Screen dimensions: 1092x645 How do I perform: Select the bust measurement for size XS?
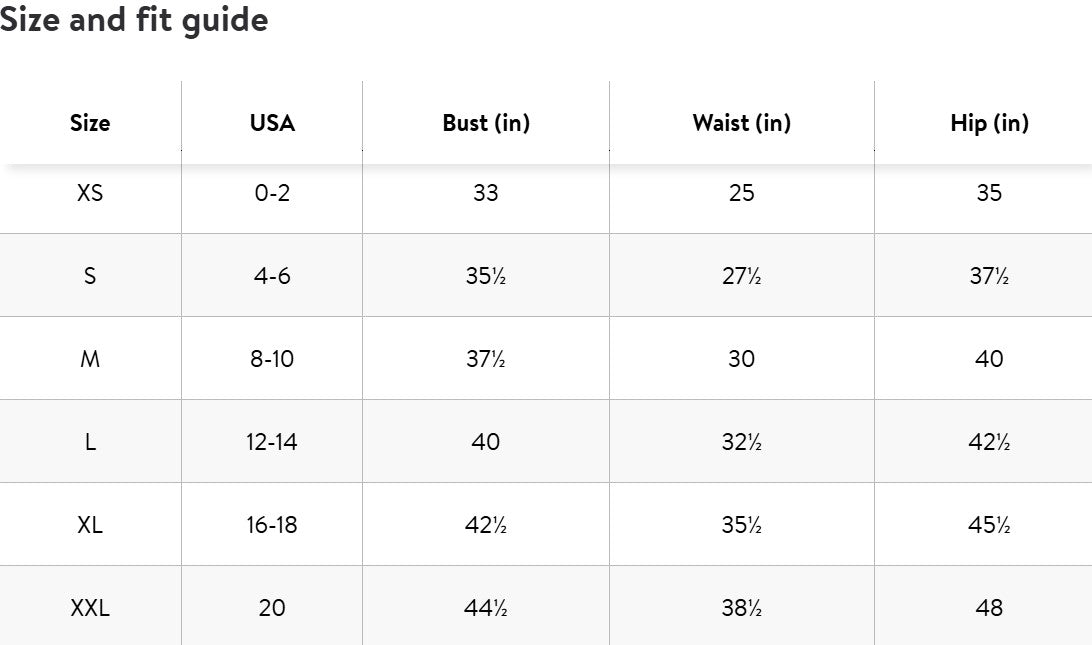pyautogui.click(x=486, y=193)
